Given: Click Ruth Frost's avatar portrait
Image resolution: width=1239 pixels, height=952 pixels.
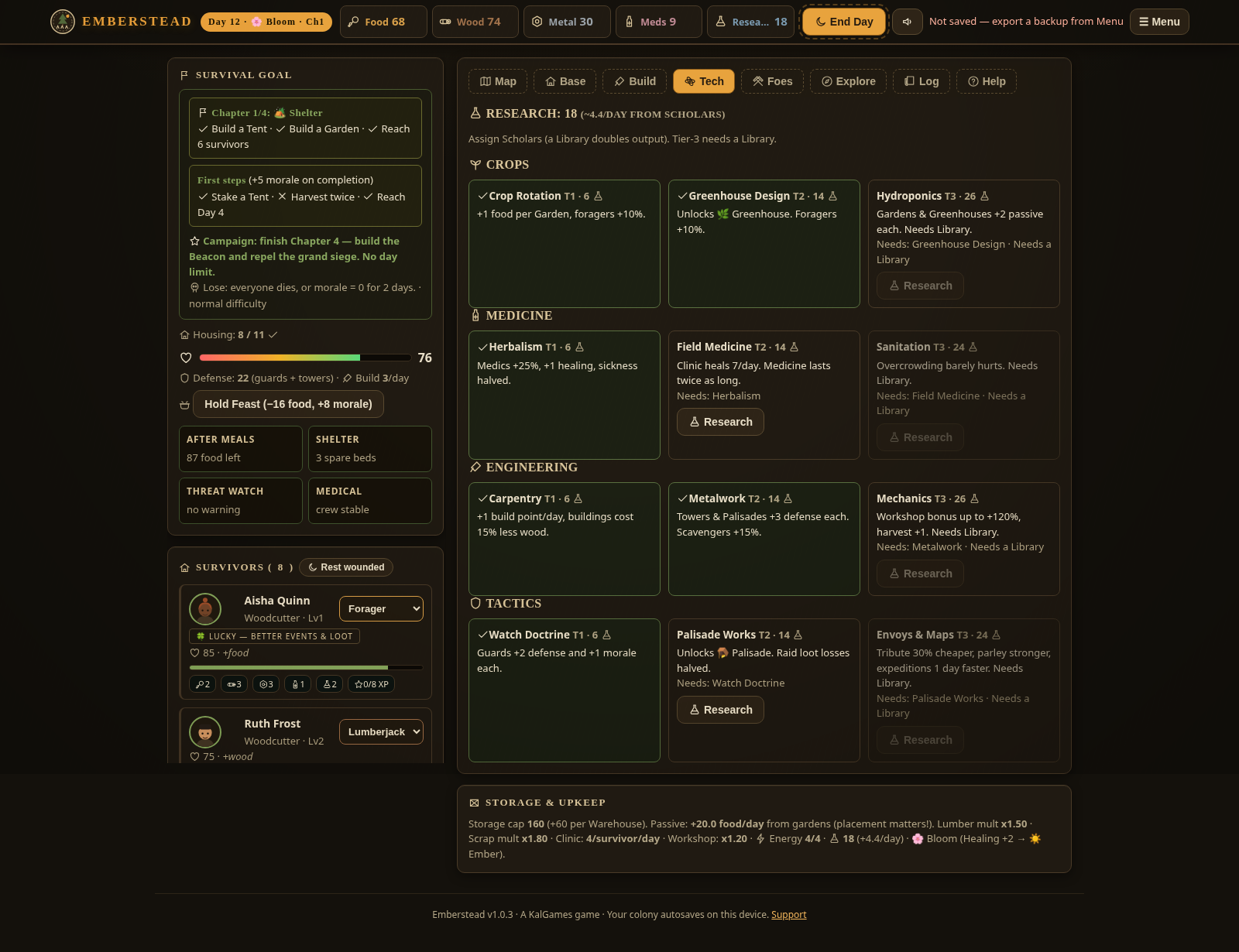Looking at the screenshot, I should tap(205, 732).
